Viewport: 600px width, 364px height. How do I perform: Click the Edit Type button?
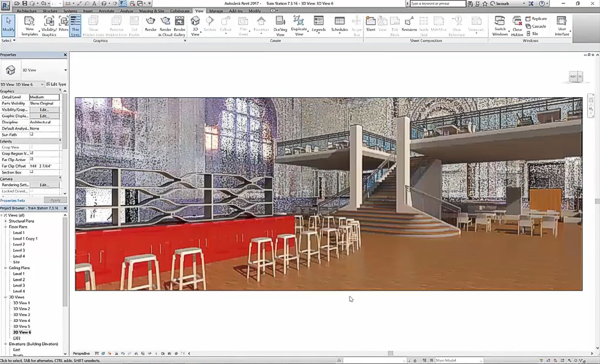56,84
